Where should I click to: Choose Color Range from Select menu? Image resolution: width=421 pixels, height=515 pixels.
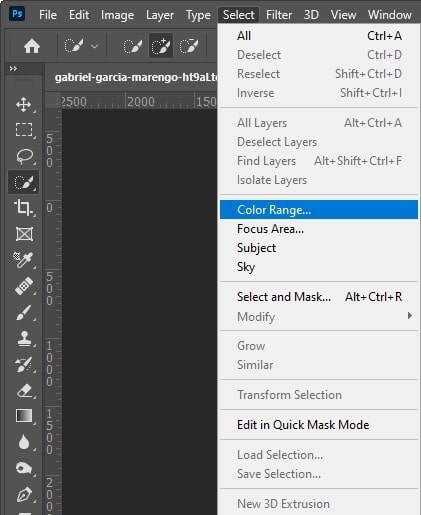tap(319, 210)
